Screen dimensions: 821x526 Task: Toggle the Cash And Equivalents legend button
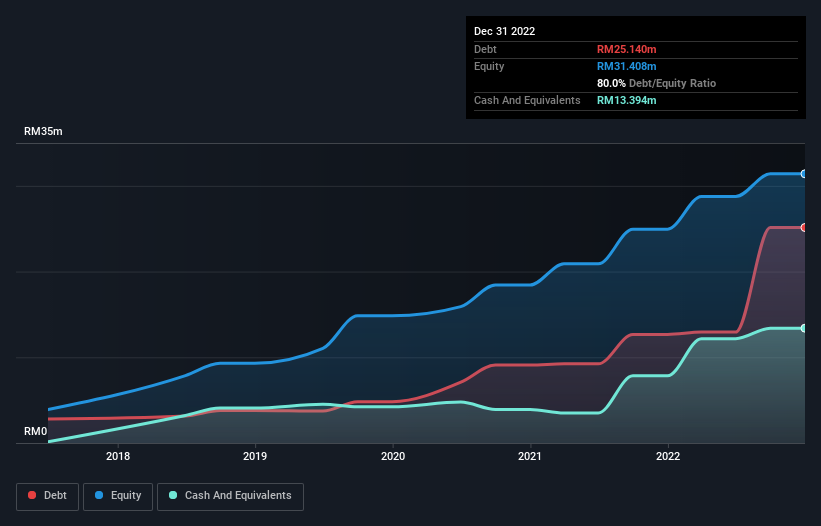230,496
